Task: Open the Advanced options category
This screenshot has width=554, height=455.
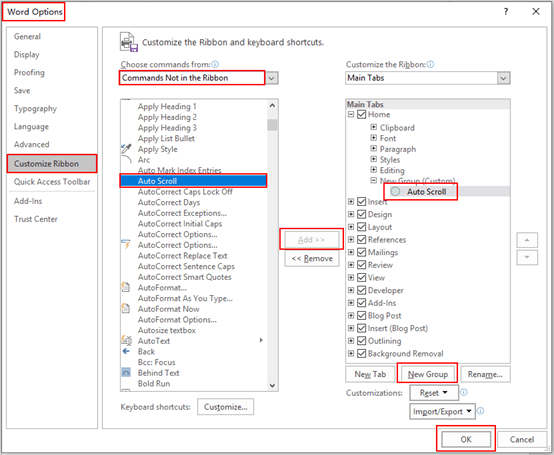Action: (x=31, y=144)
